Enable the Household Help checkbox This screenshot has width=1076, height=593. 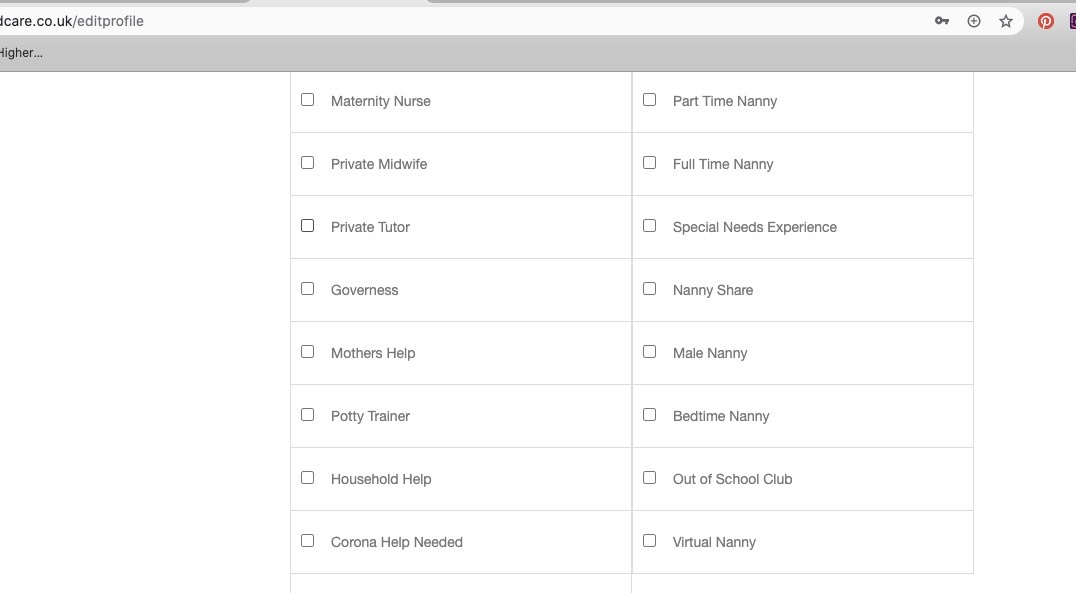click(307, 478)
